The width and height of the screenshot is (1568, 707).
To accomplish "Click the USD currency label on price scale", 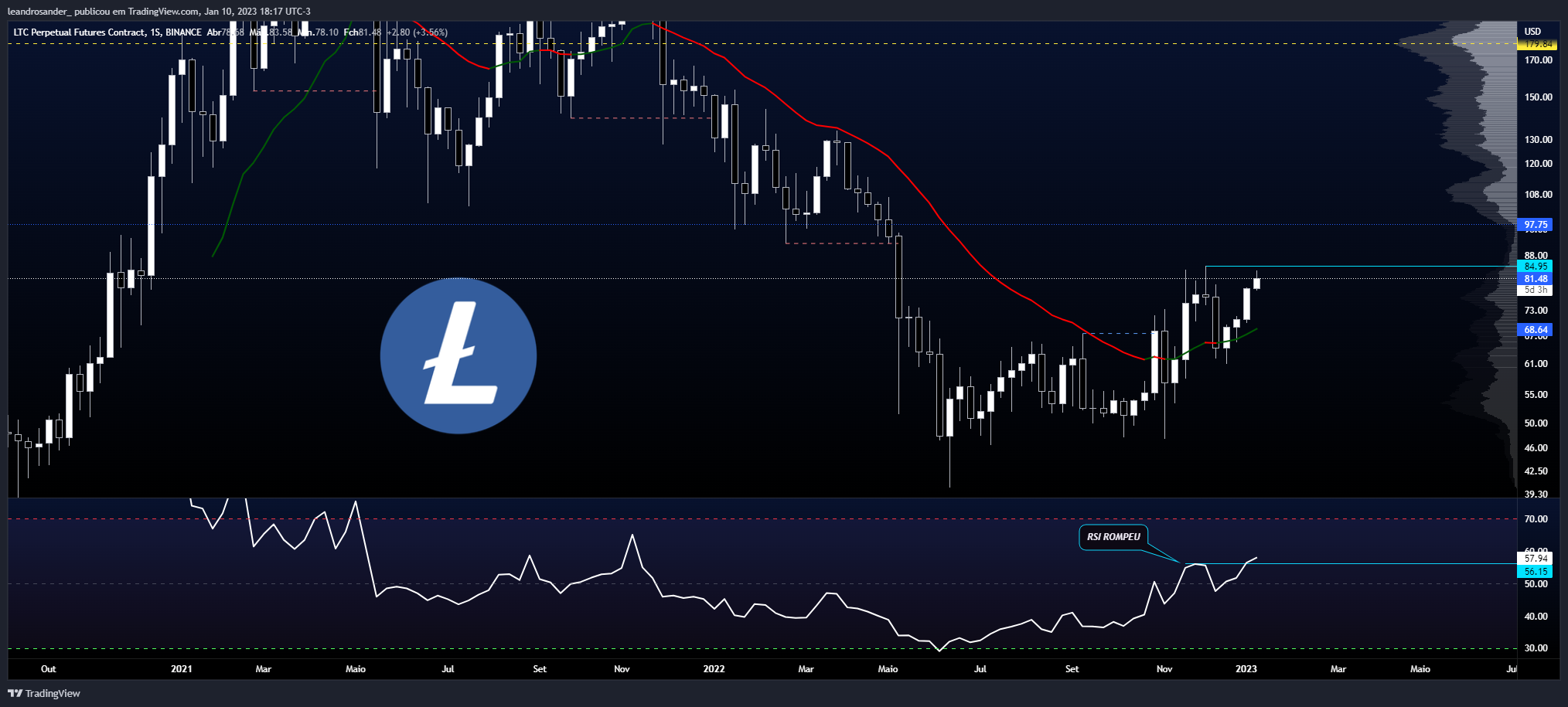I will [1532, 32].
